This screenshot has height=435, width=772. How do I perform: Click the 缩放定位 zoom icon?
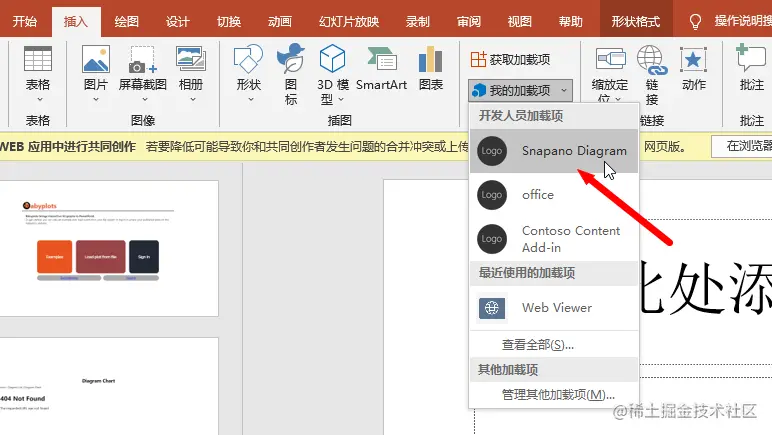click(x=611, y=59)
